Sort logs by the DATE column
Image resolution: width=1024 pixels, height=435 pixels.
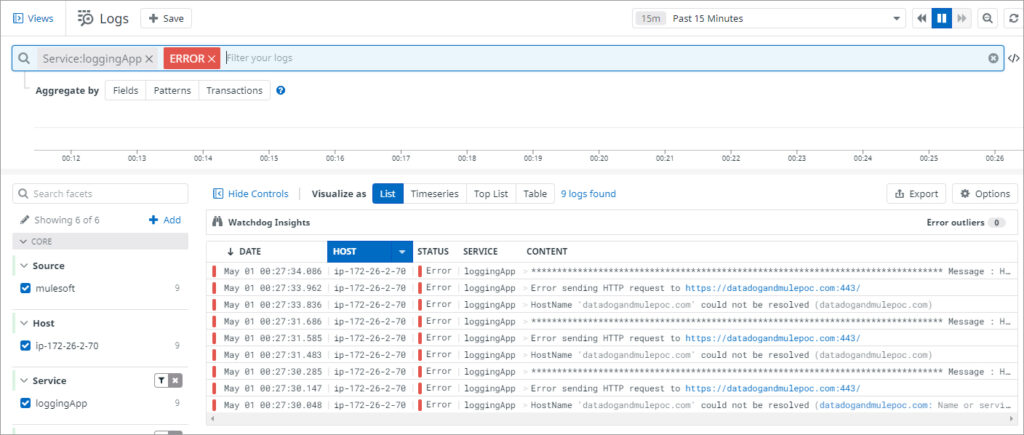pyautogui.click(x=245, y=251)
